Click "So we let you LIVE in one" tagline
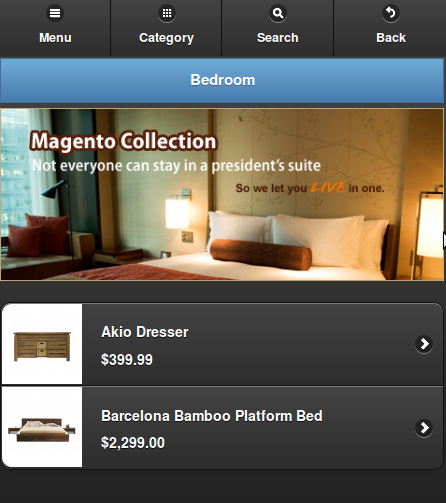The width and height of the screenshot is (446, 503). point(310,188)
